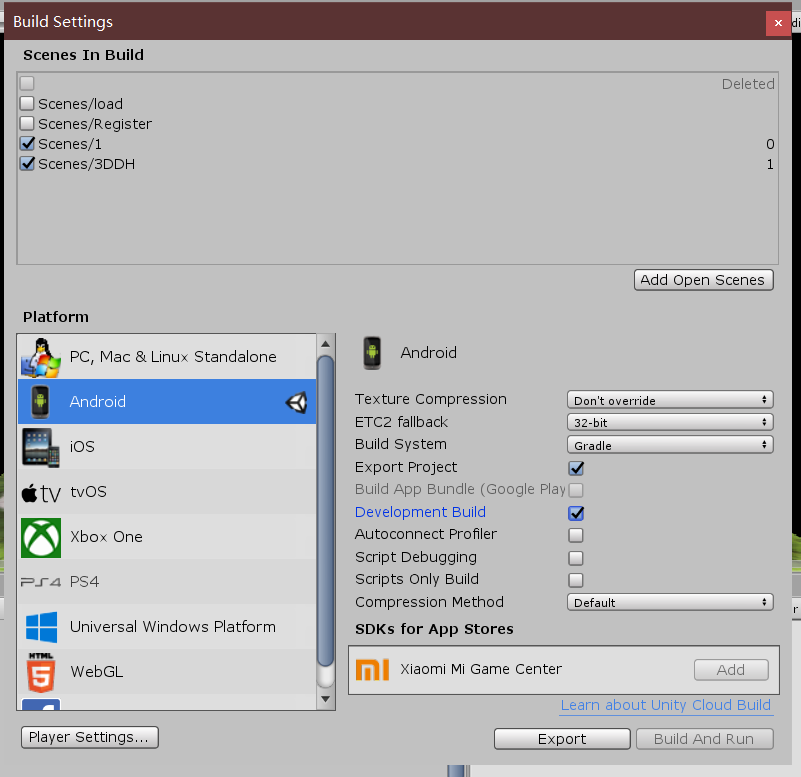801x777 pixels.
Task: Click the Android robot icon in platform list
Action: tap(40, 402)
